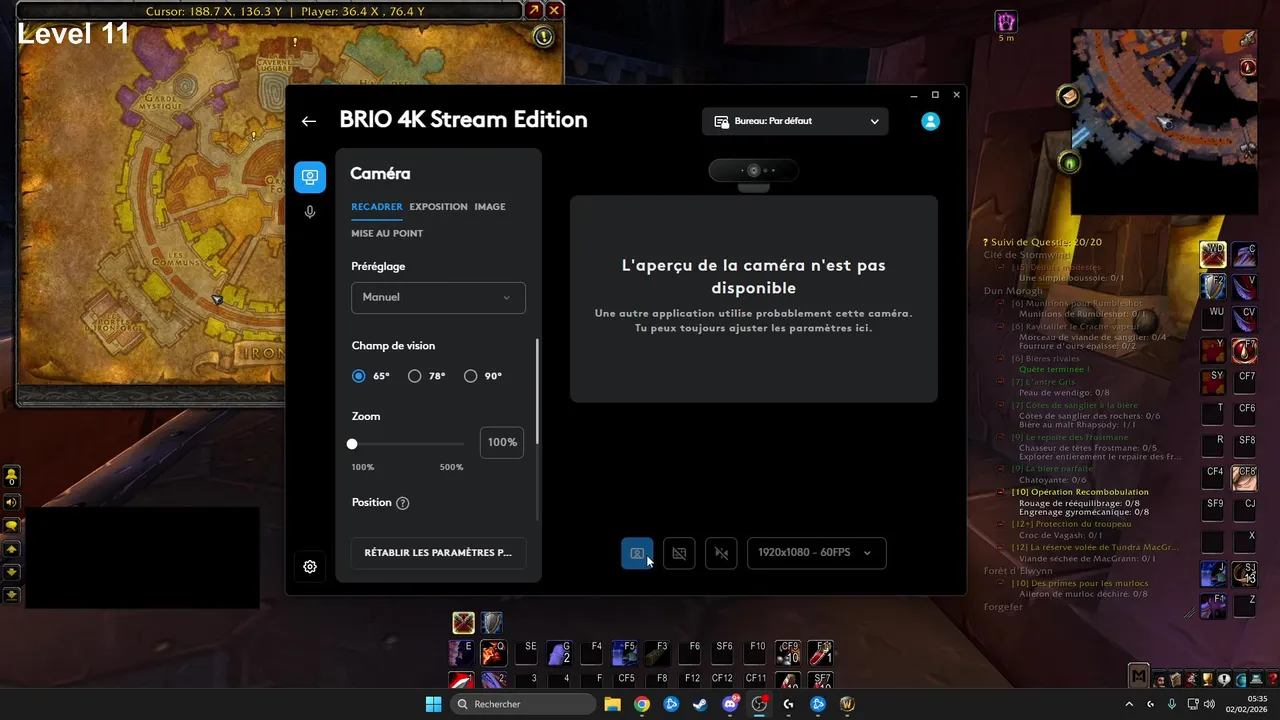
Task: Open the microphone settings sidebar icon
Action: pos(310,212)
